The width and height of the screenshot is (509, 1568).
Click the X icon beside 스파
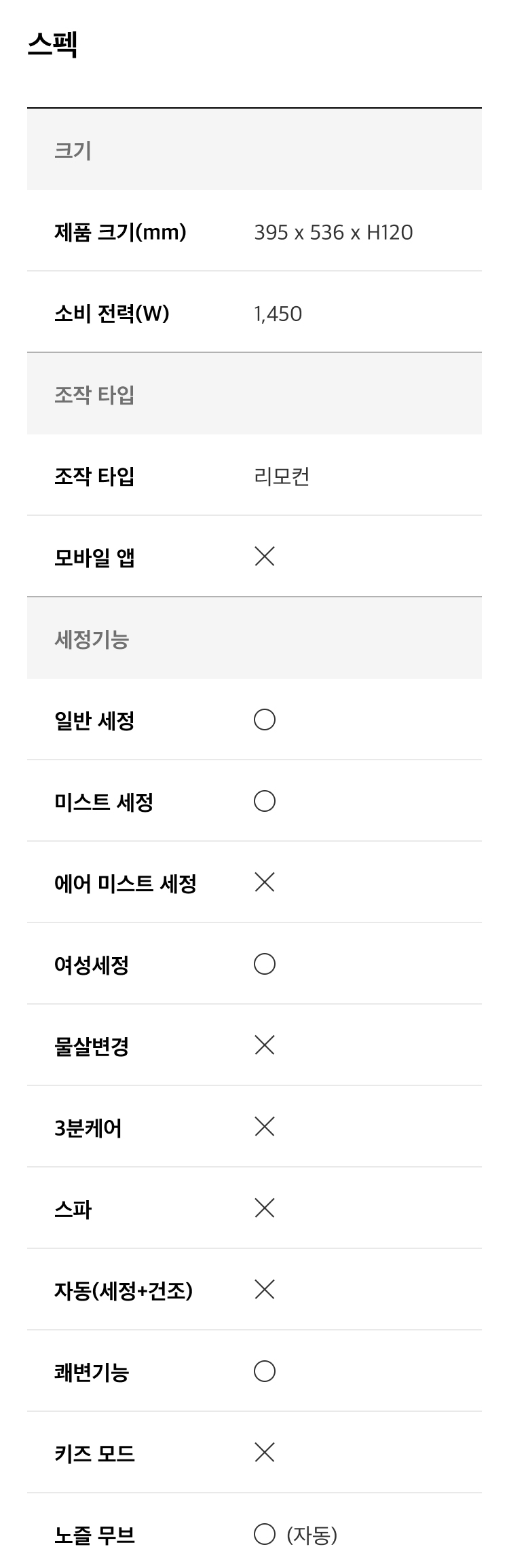pos(264,1208)
